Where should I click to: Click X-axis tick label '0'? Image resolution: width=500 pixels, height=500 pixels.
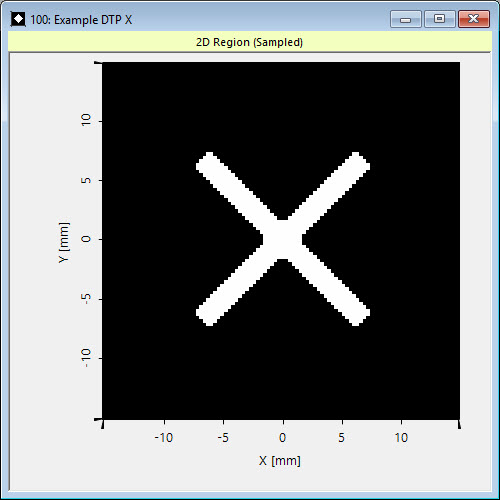282,438
